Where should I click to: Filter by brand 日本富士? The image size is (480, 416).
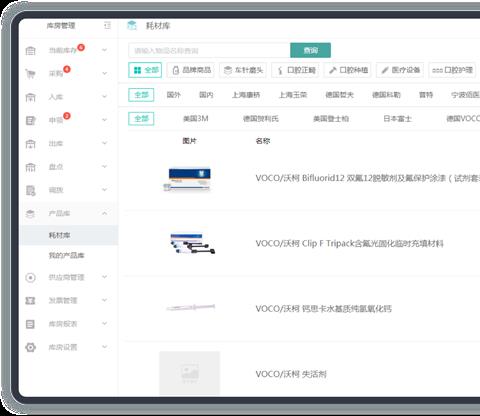pyautogui.click(x=397, y=119)
